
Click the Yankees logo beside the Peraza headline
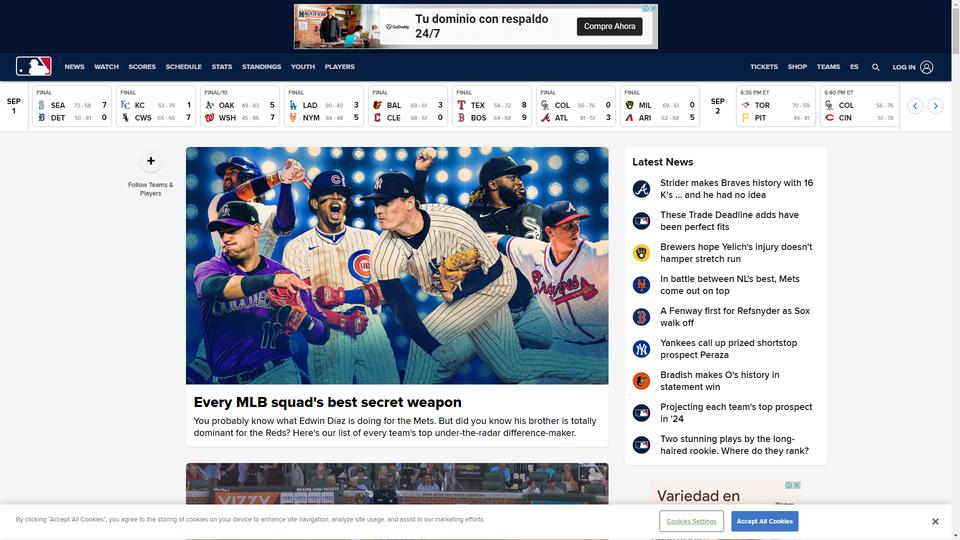click(x=641, y=349)
